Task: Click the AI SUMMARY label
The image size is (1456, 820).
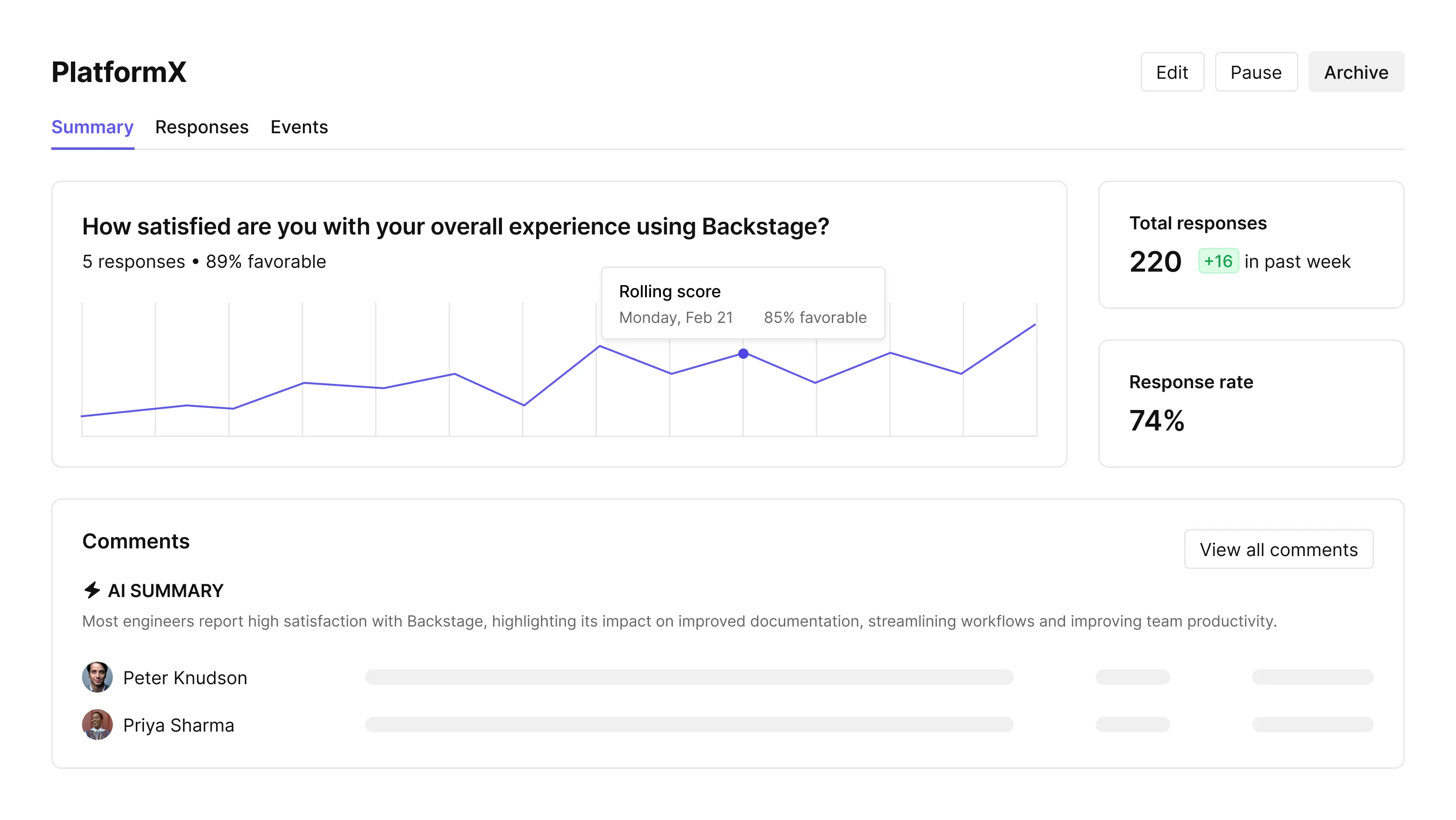Action: 166,591
